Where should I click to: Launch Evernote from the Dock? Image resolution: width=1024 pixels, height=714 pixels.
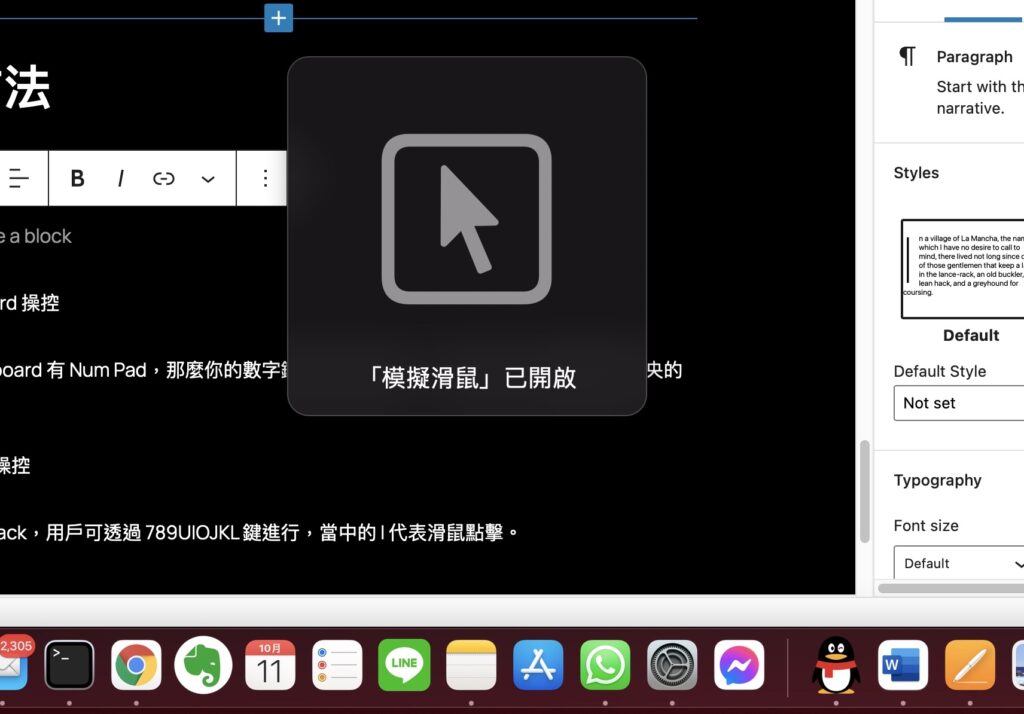coord(203,663)
